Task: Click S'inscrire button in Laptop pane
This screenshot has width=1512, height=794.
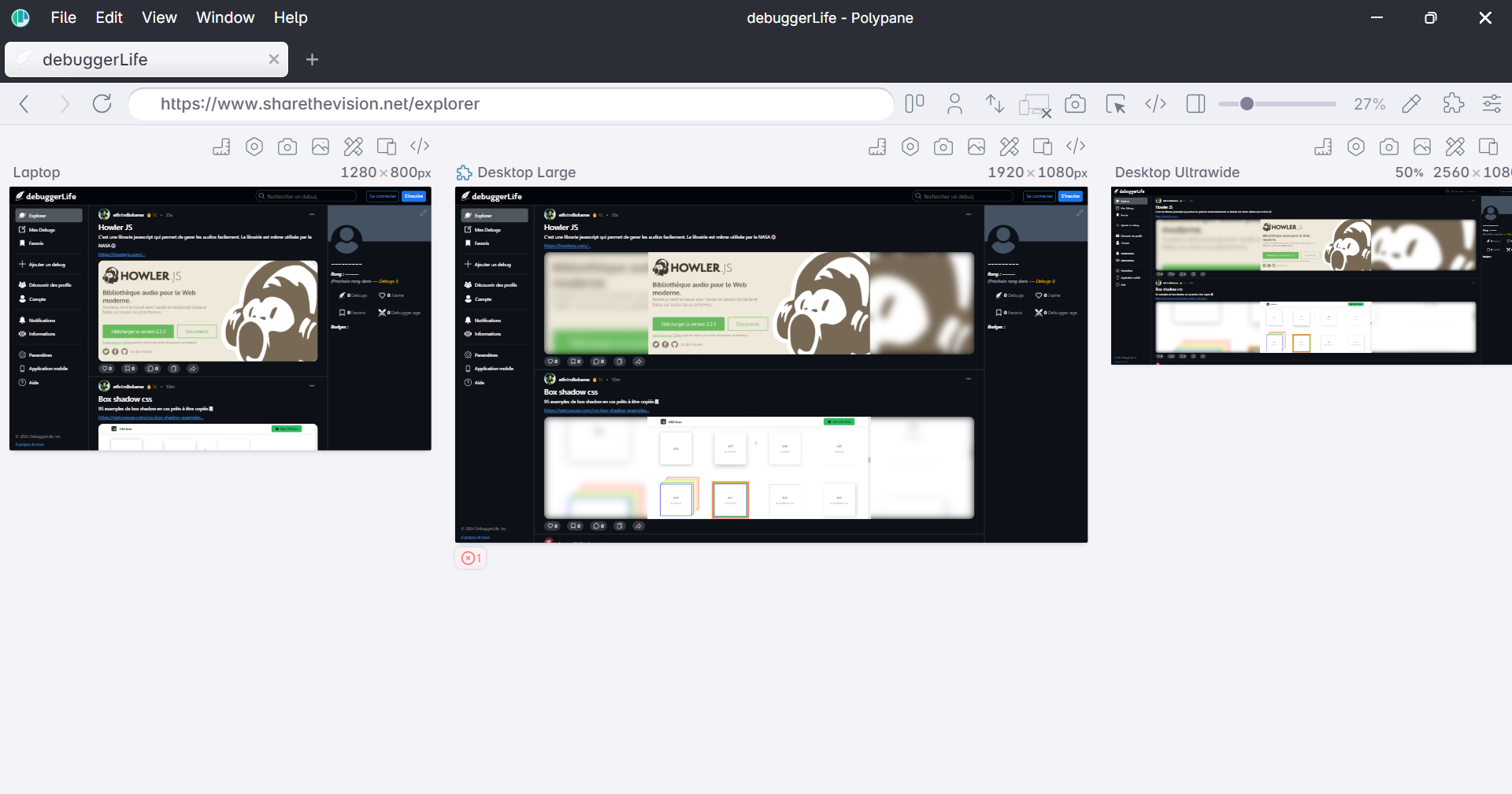Action: pyautogui.click(x=414, y=196)
